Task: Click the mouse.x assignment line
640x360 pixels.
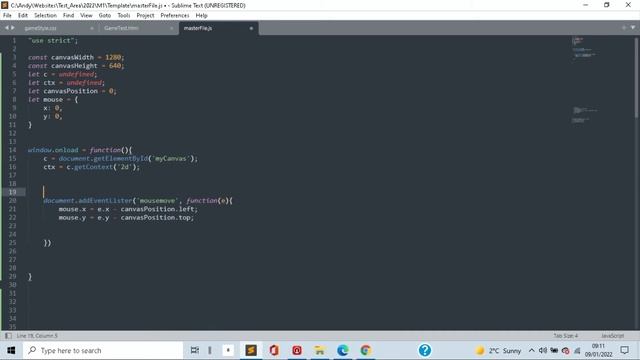Action: tap(128, 209)
